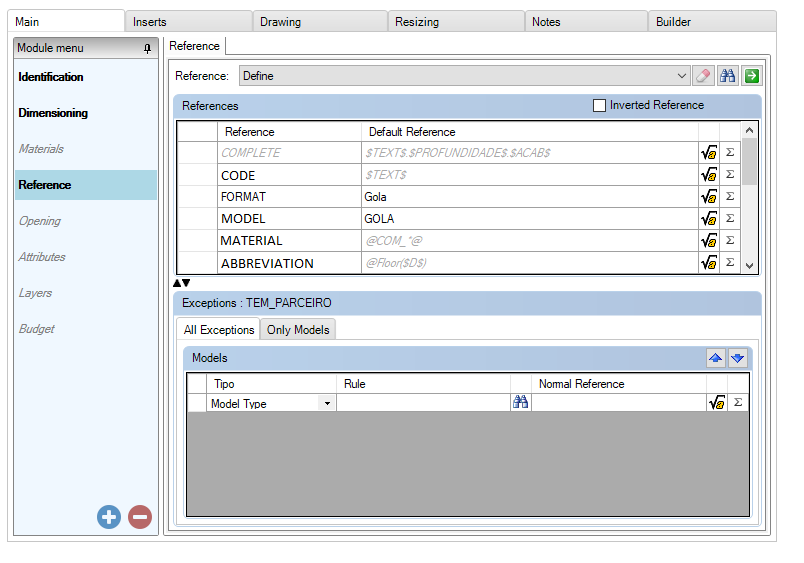Pin the Module menu panel
This screenshot has height=563, width=804.
148,48
